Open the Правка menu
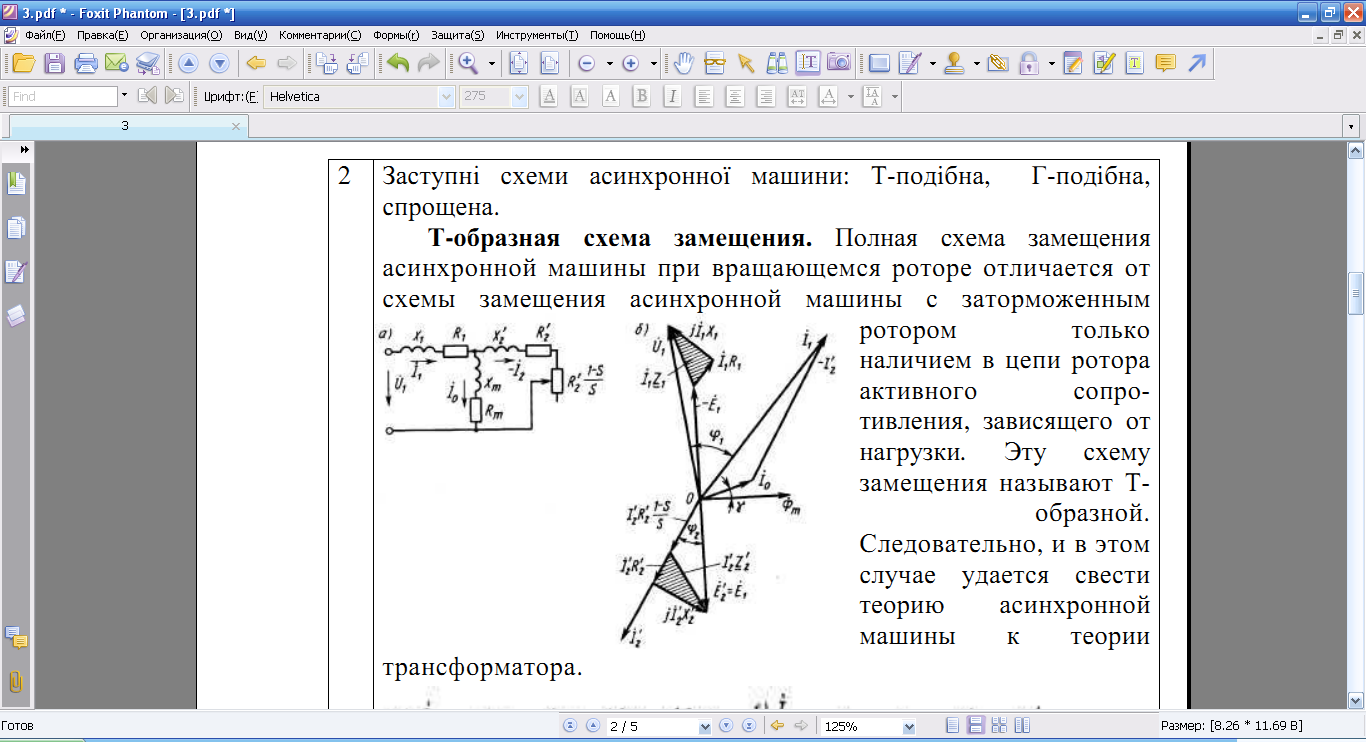Viewport: 1366px width, 742px height. pyautogui.click(x=103, y=34)
